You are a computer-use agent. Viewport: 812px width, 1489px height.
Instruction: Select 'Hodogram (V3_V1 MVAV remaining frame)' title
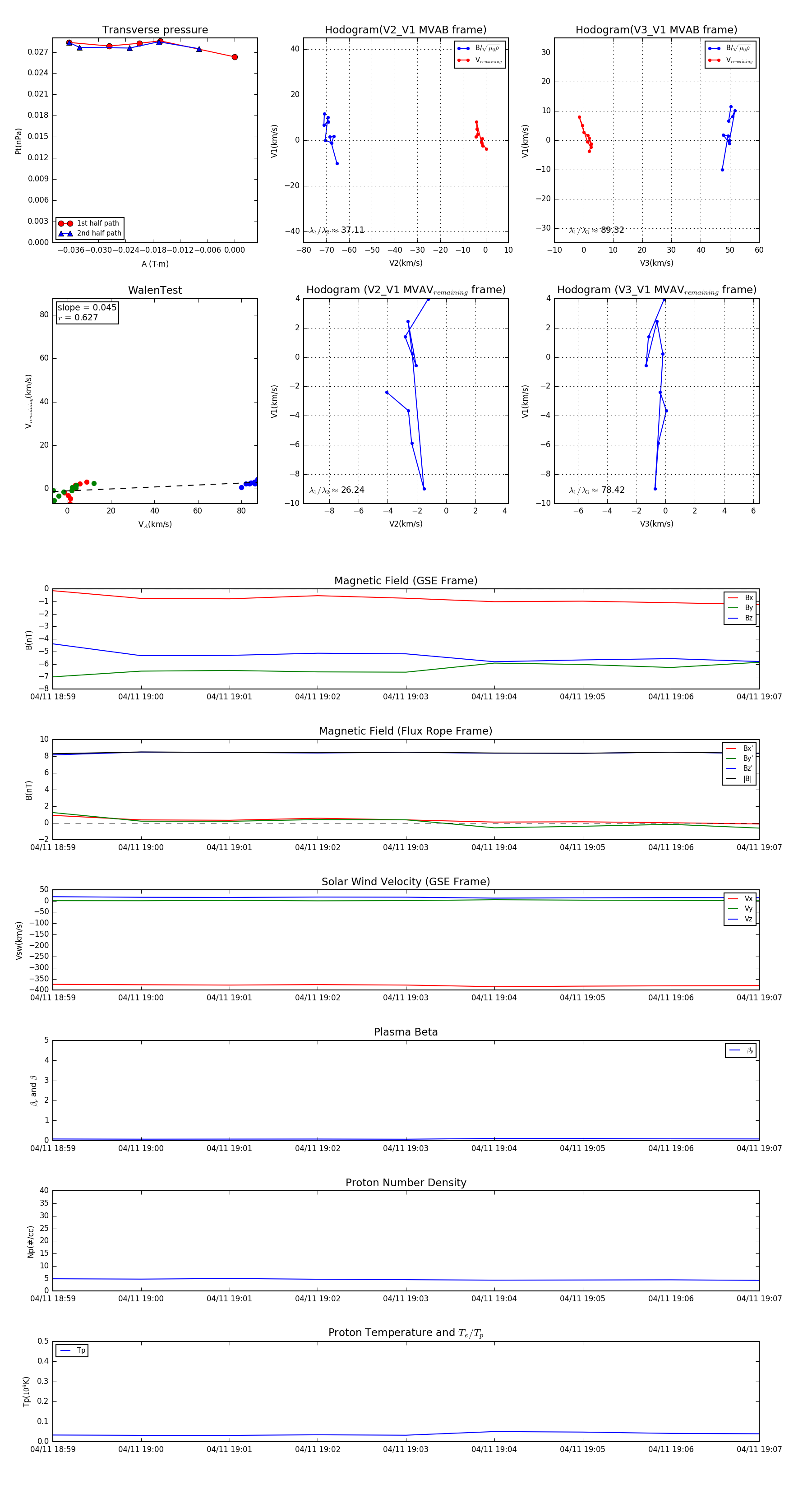(x=656, y=290)
